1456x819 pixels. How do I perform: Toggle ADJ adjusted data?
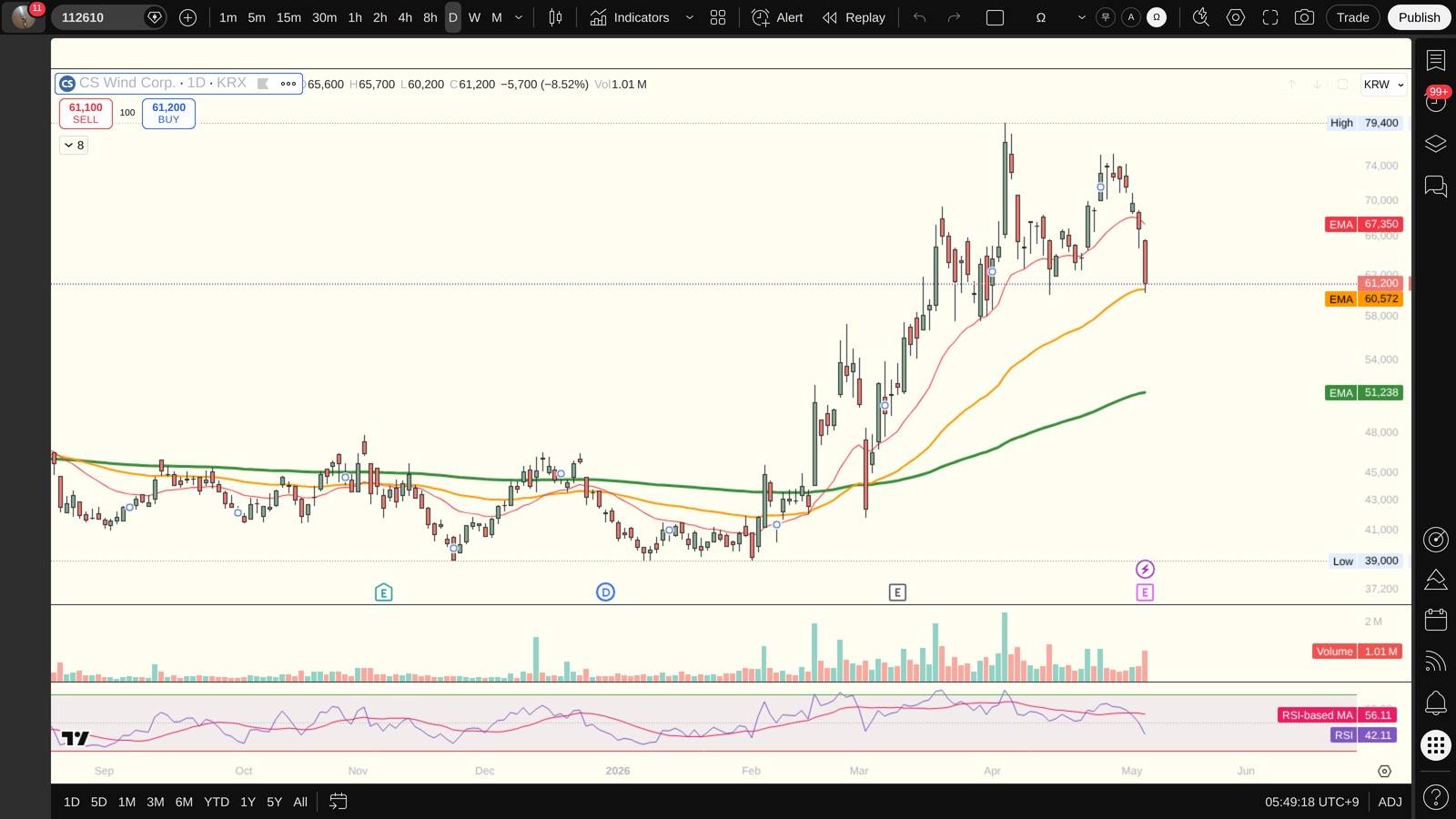1390,802
